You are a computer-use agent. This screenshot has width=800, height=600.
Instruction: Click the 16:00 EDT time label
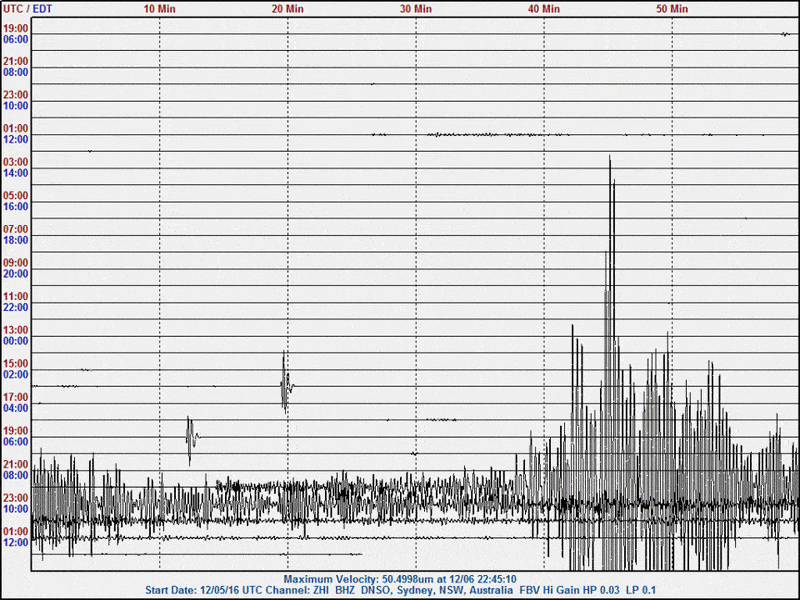coord(16,207)
